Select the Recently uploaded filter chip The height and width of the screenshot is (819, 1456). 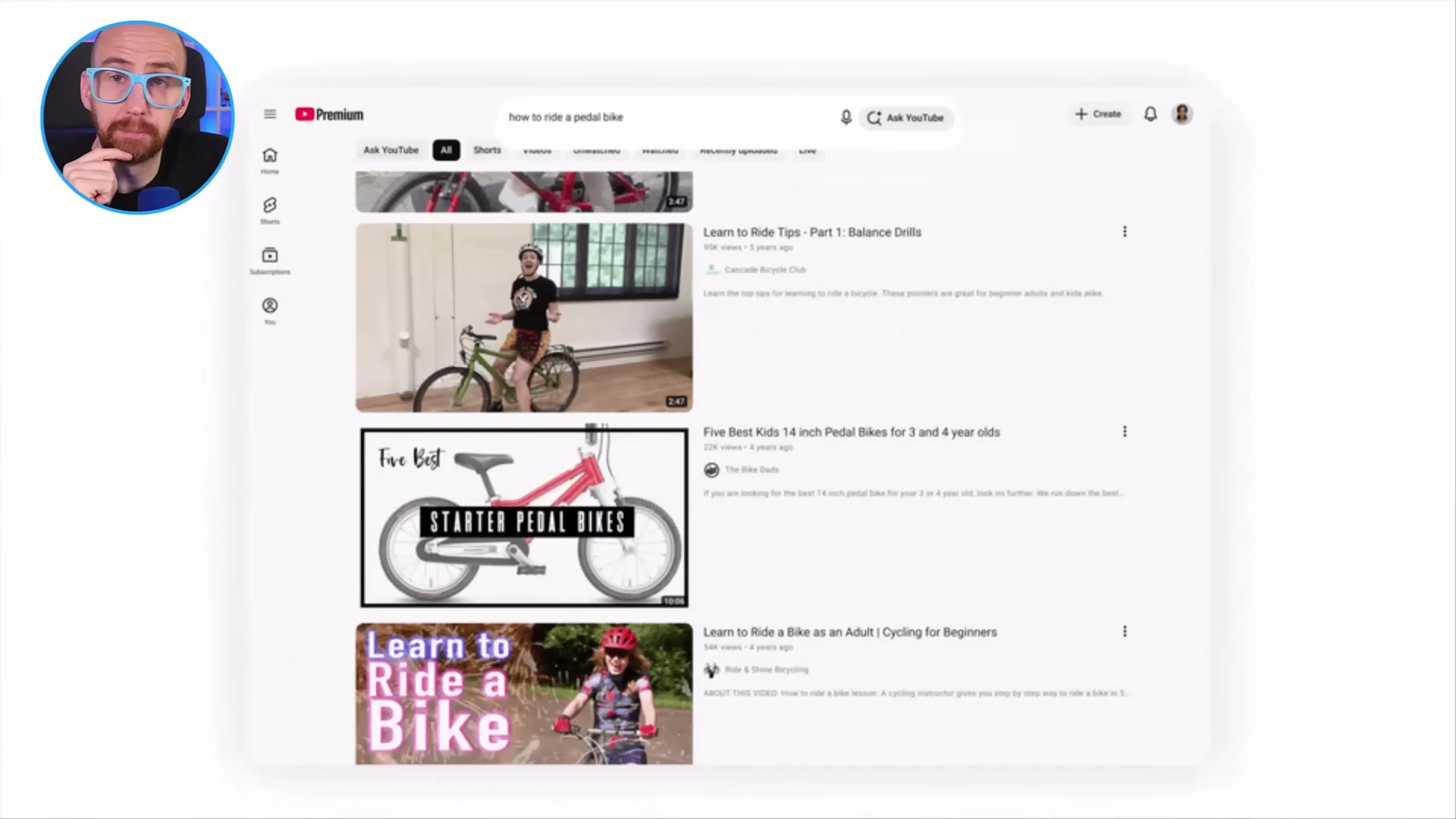738,150
